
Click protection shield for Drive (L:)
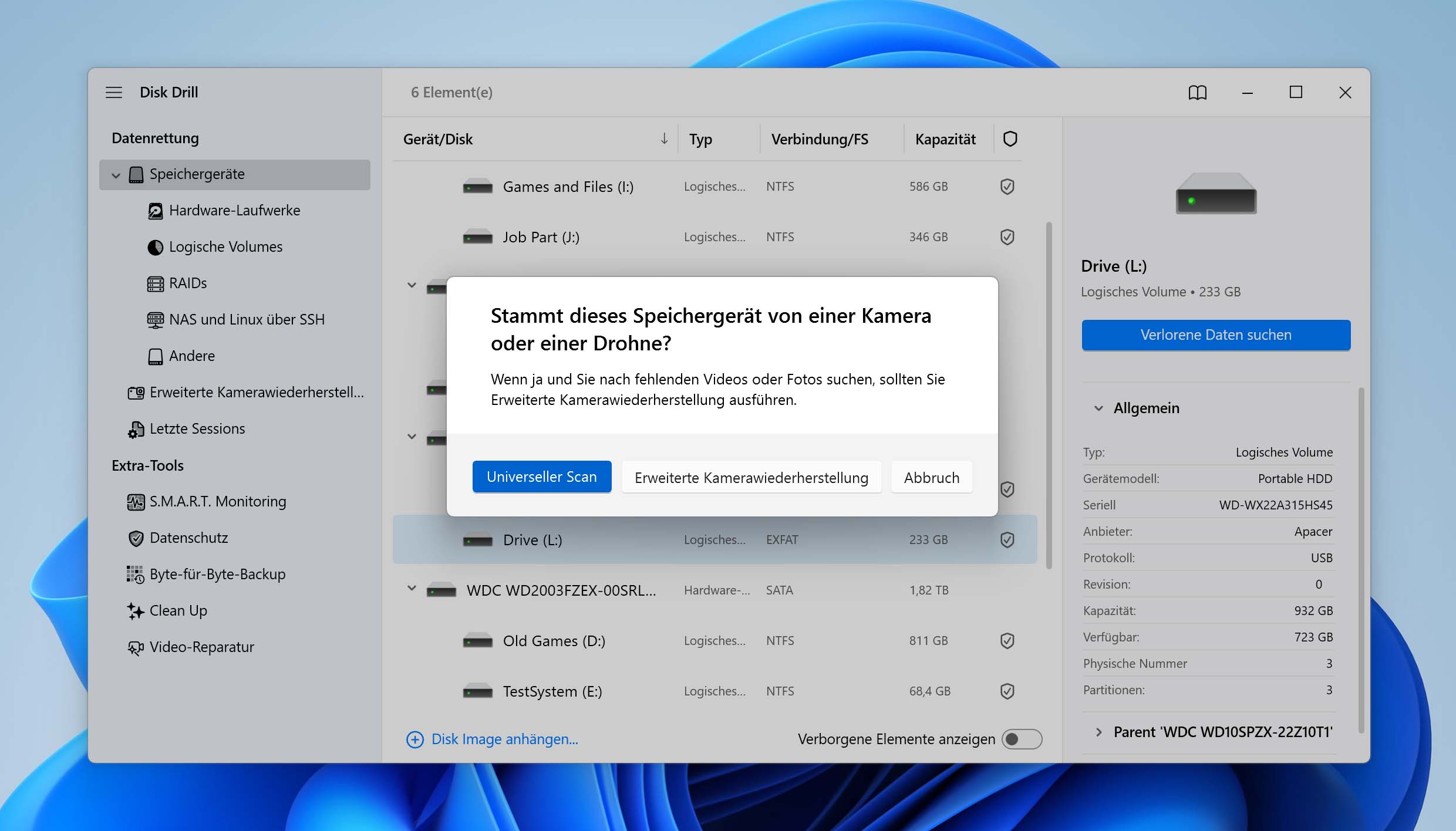coord(1007,540)
